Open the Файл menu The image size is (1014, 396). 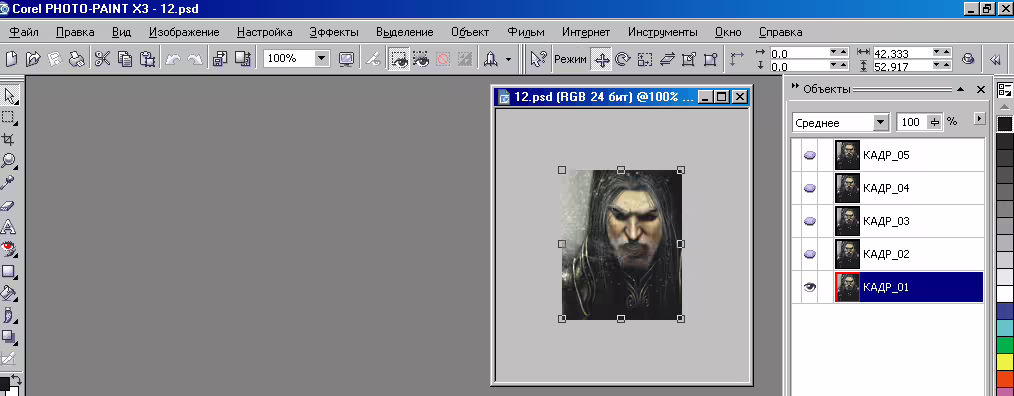pos(25,32)
